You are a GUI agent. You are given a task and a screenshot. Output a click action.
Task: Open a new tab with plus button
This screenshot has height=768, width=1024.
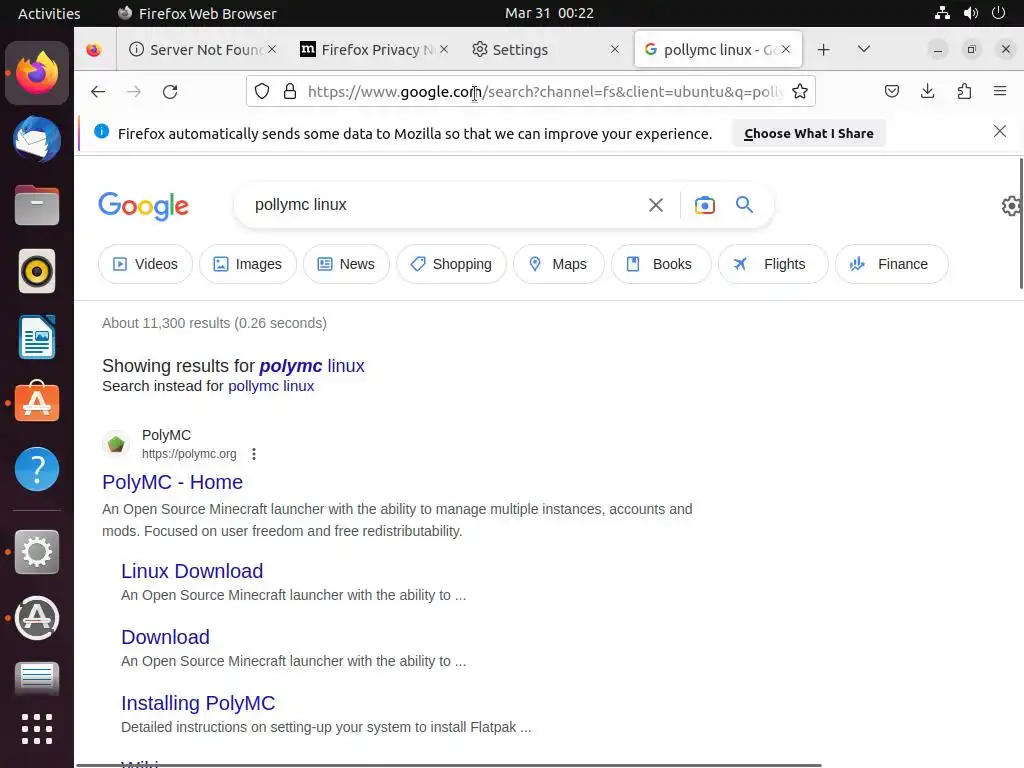pyautogui.click(x=824, y=50)
